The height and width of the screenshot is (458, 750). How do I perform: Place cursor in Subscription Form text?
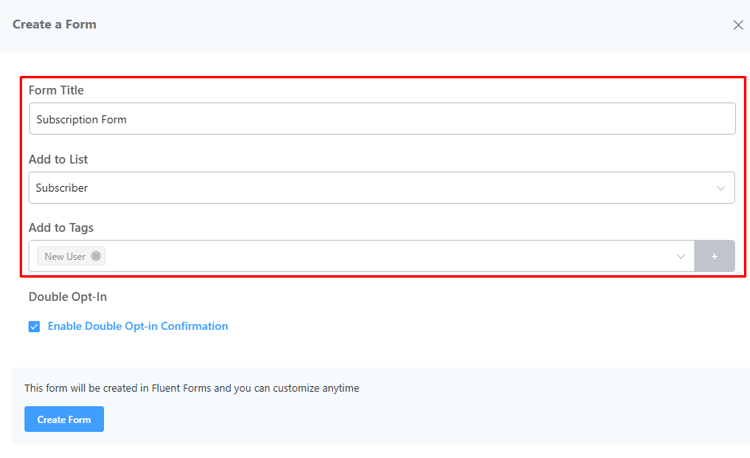click(x=81, y=119)
